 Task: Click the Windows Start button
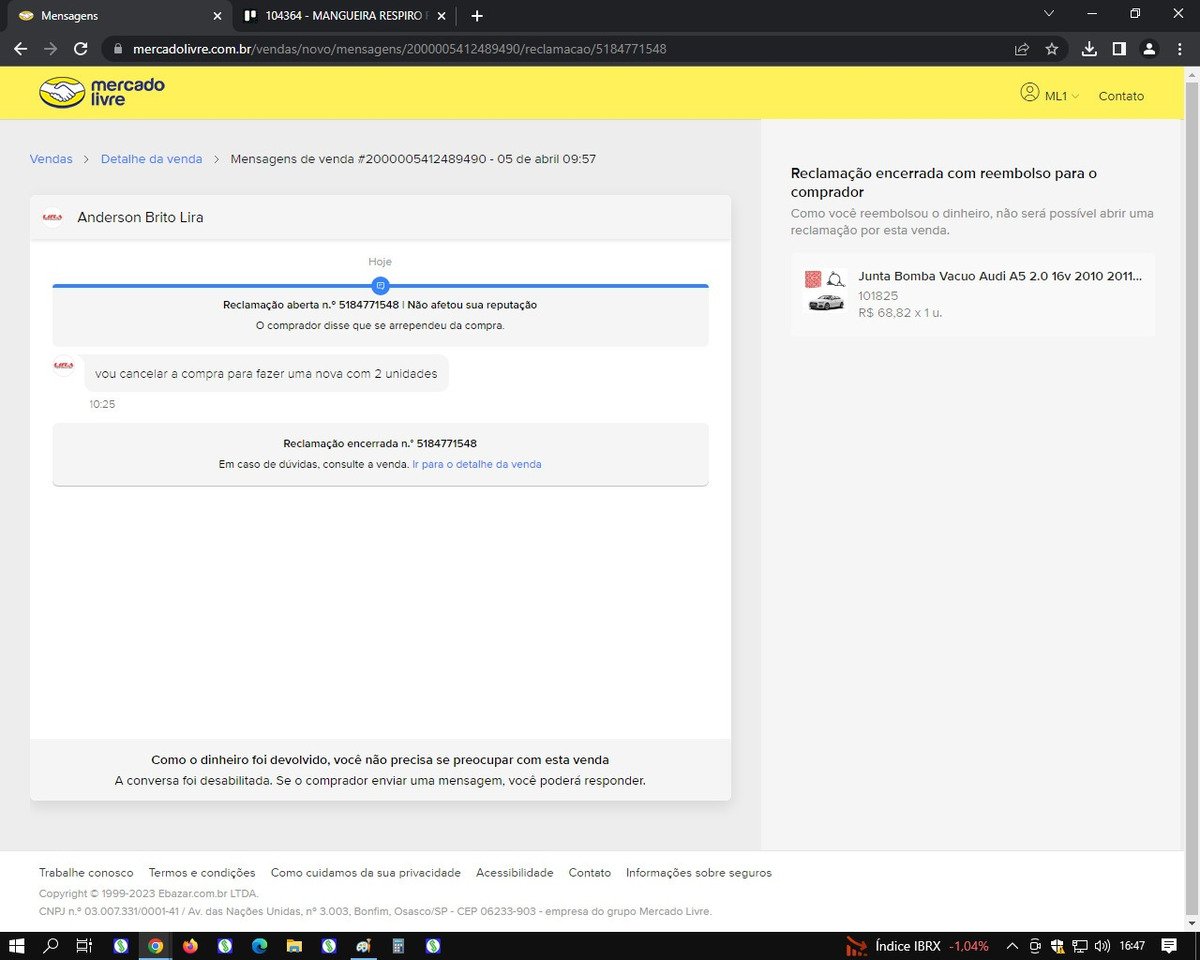tap(17, 945)
